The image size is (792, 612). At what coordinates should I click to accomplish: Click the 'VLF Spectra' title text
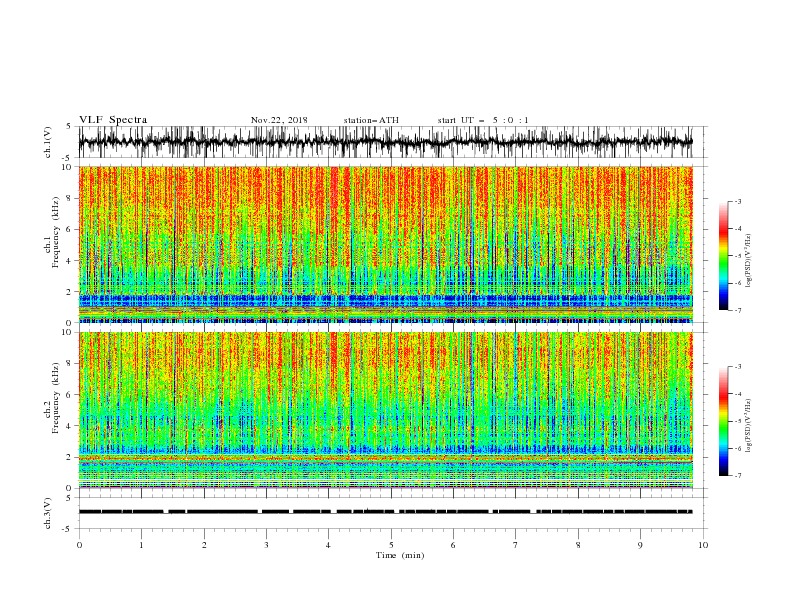tap(113, 120)
